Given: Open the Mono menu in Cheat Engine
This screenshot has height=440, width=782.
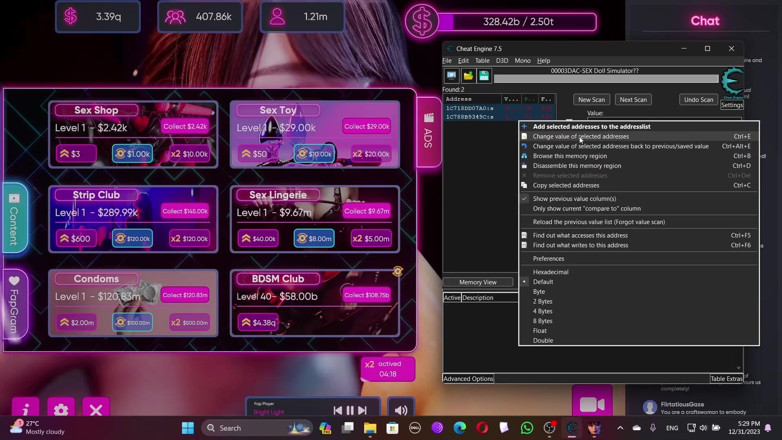Looking at the screenshot, I should pyautogui.click(x=522, y=60).
